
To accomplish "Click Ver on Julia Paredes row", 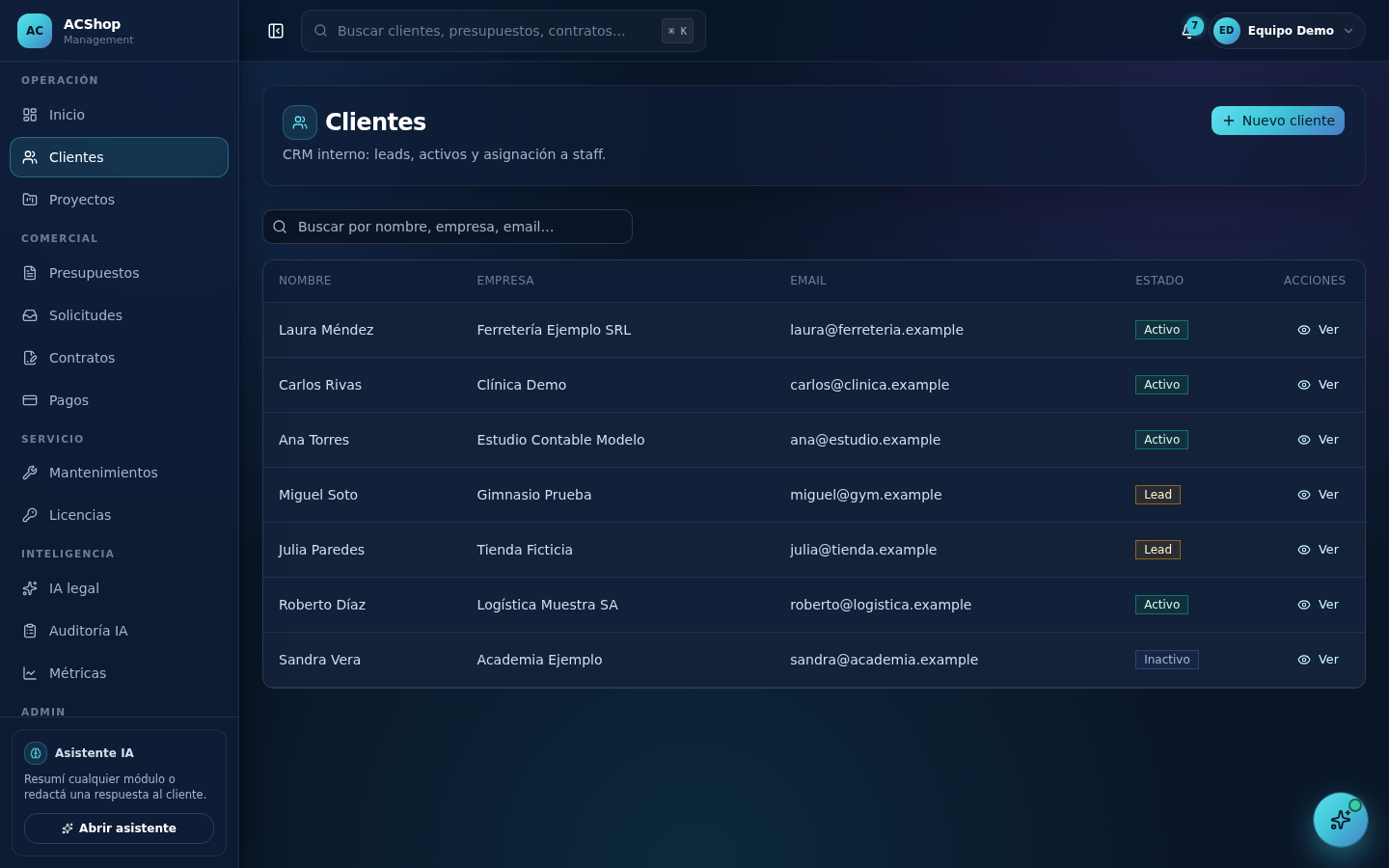I will pos(1318,550).
